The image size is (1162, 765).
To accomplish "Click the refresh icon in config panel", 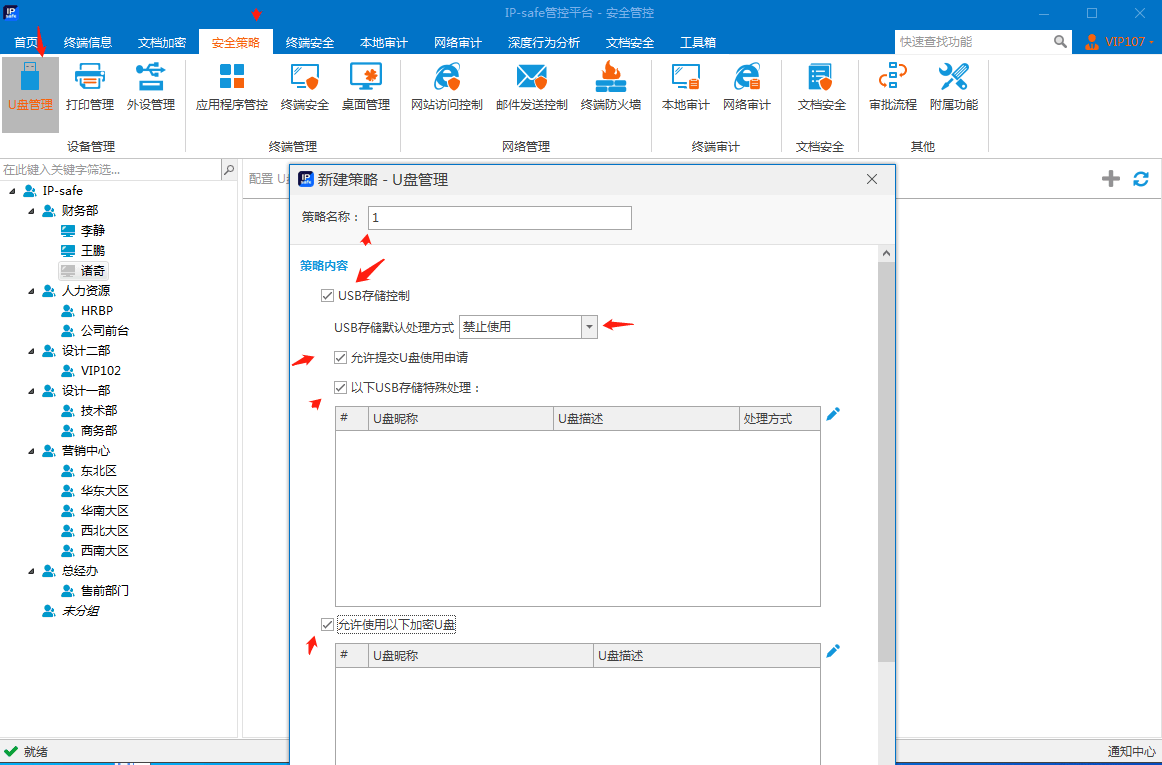I will click(x=1140, y=179).
